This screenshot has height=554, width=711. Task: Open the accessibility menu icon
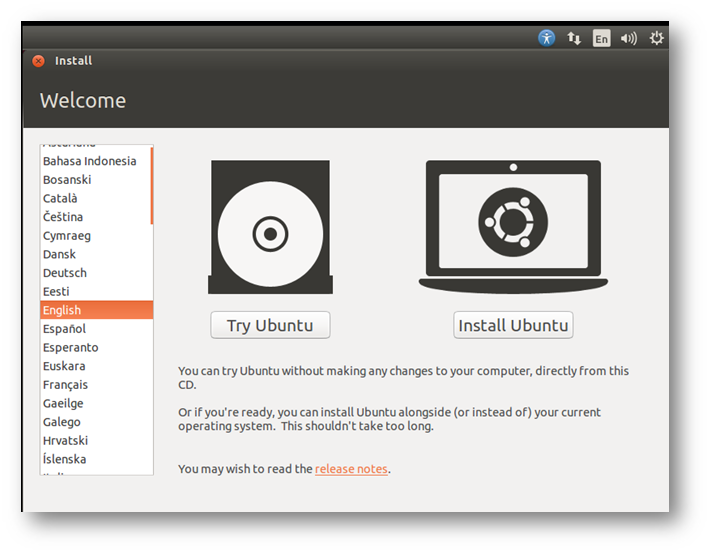(546, 38)
